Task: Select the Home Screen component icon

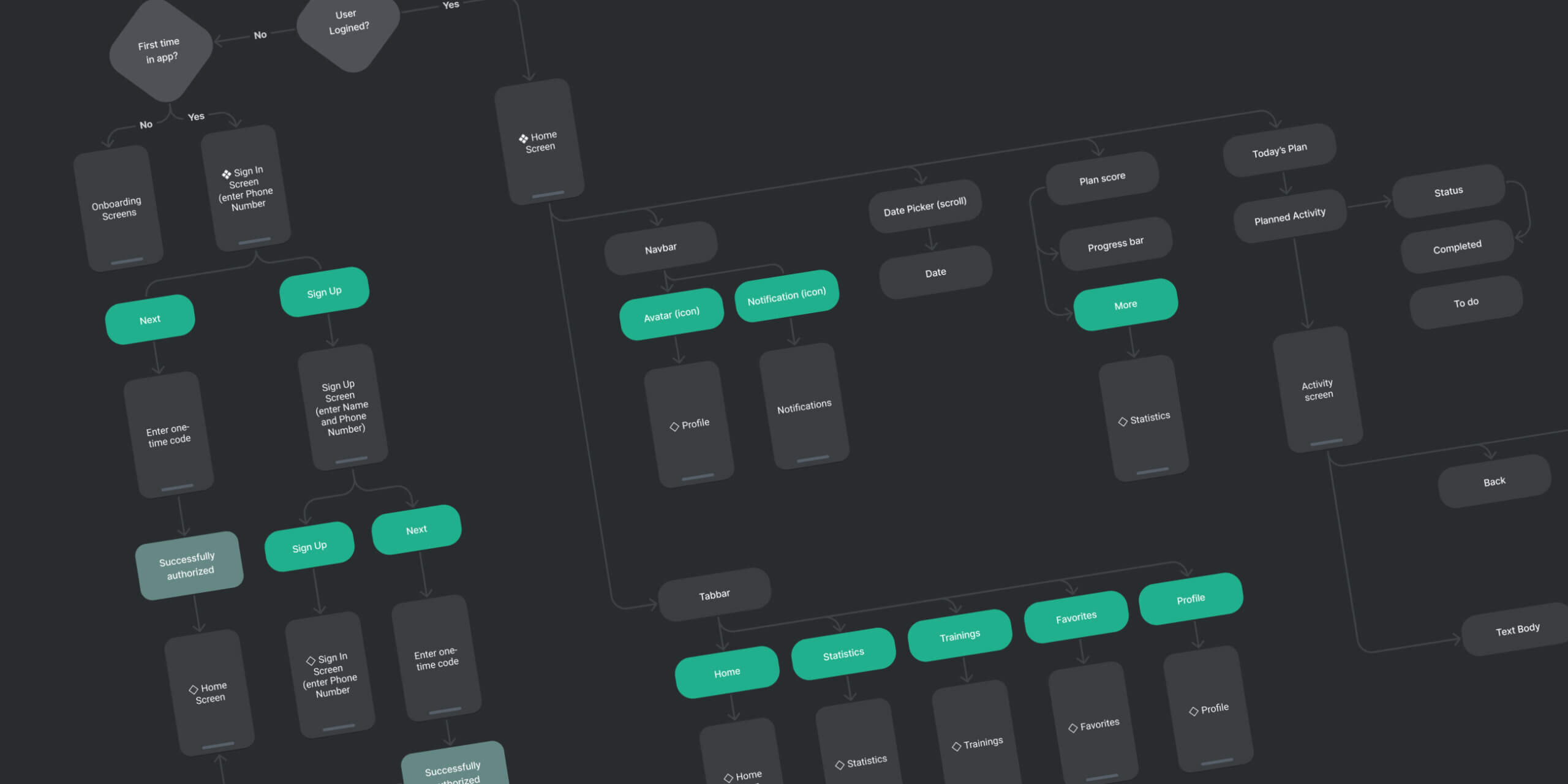Action: (523, 138)
